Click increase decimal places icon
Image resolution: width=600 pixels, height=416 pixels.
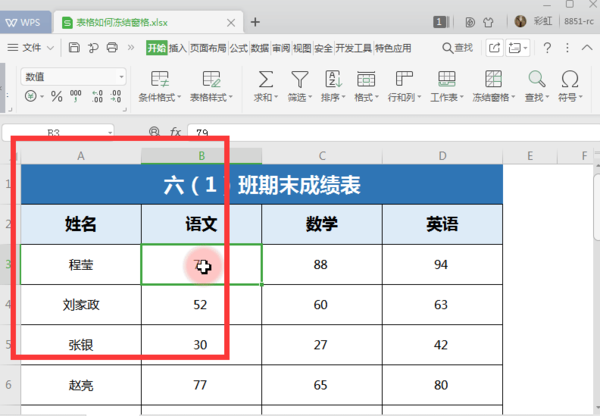[97, 96]
